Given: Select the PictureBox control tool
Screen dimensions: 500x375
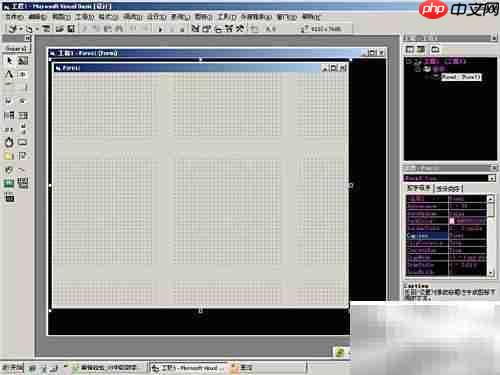Looking at the screenshot, I should [x=23, y=60].
